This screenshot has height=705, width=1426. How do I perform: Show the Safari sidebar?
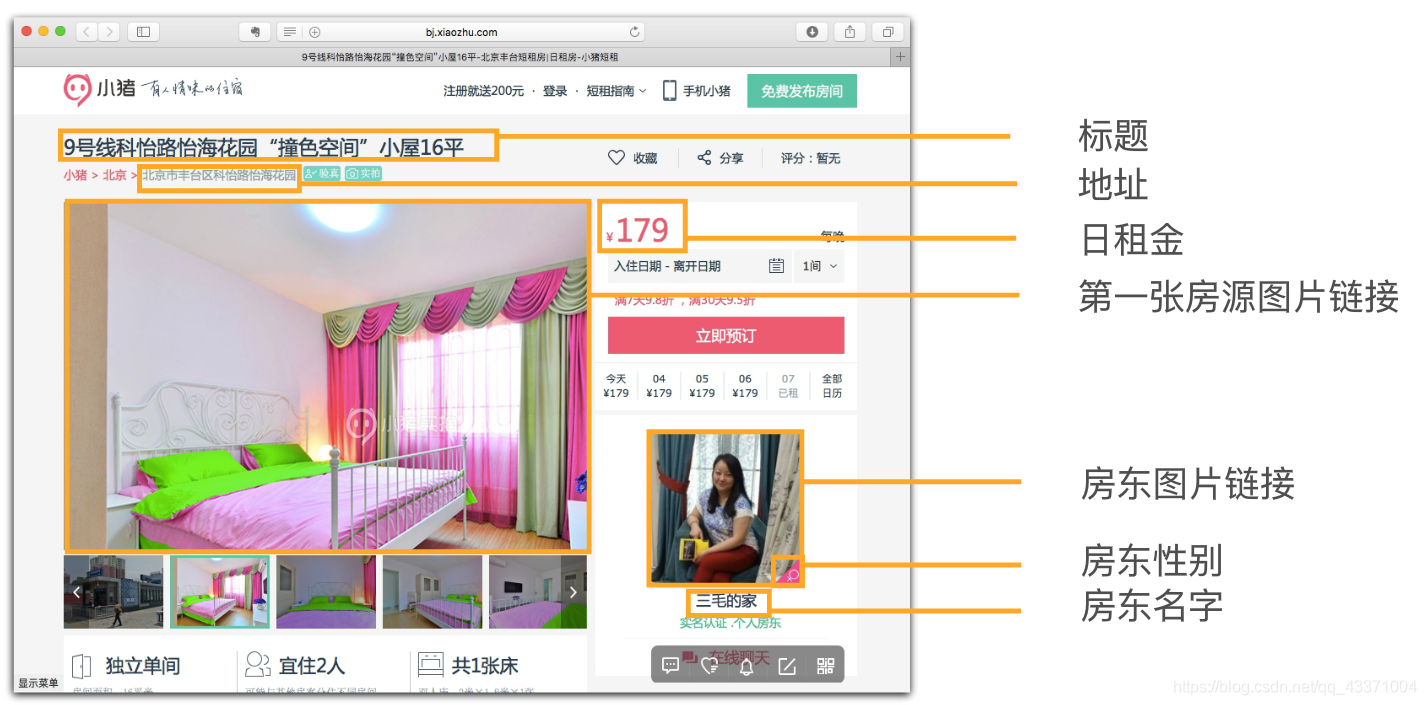pyautogui.click(x=143, y=32)
